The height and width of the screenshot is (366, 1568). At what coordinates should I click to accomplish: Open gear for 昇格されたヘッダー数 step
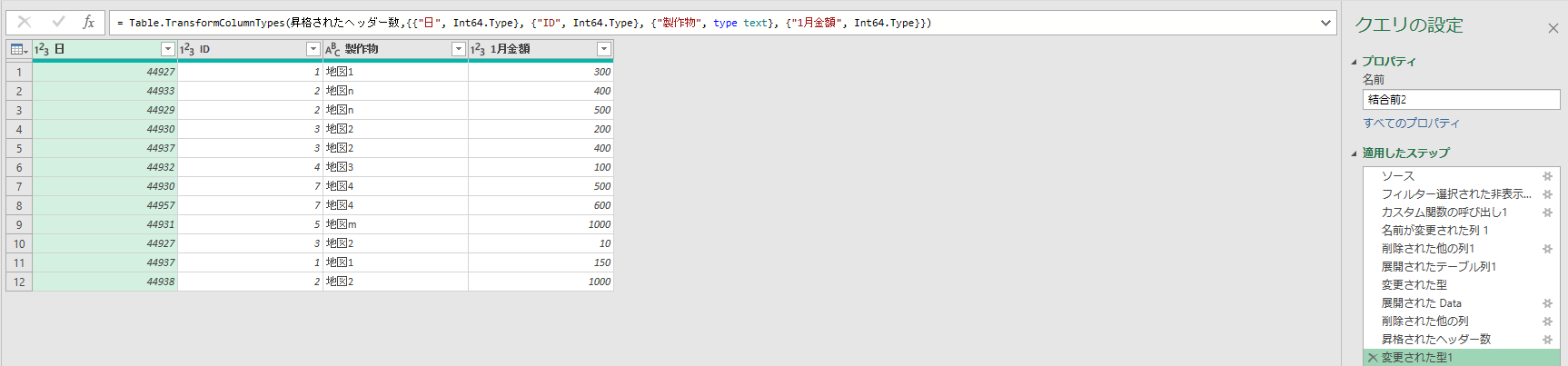point(1547,340)
